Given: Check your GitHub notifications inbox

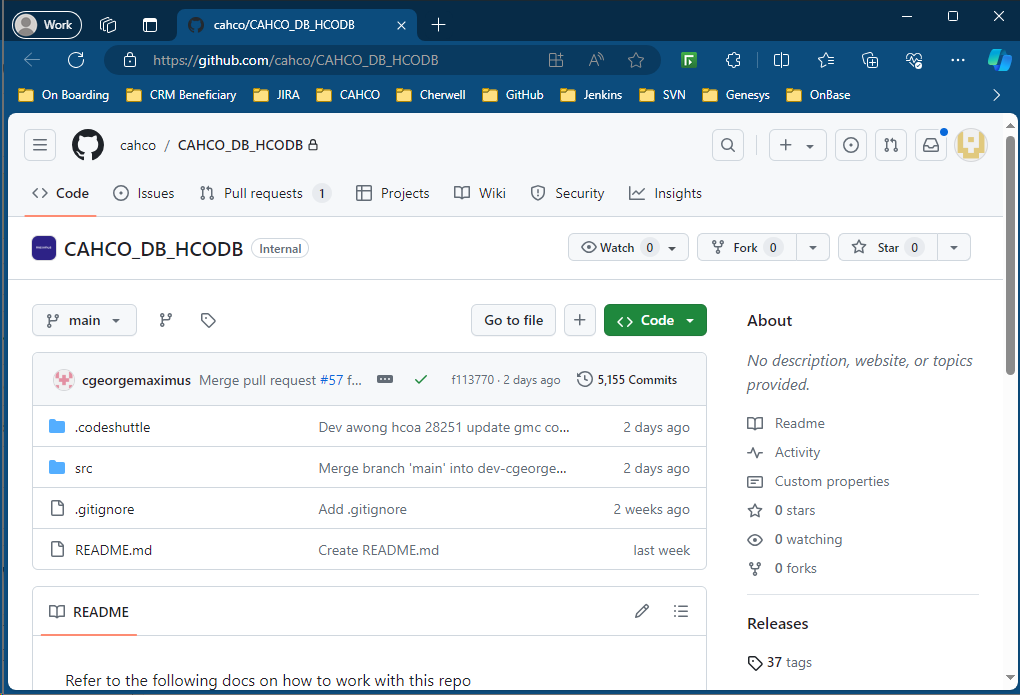Looking at the screenshot, I should pos(930,144).
